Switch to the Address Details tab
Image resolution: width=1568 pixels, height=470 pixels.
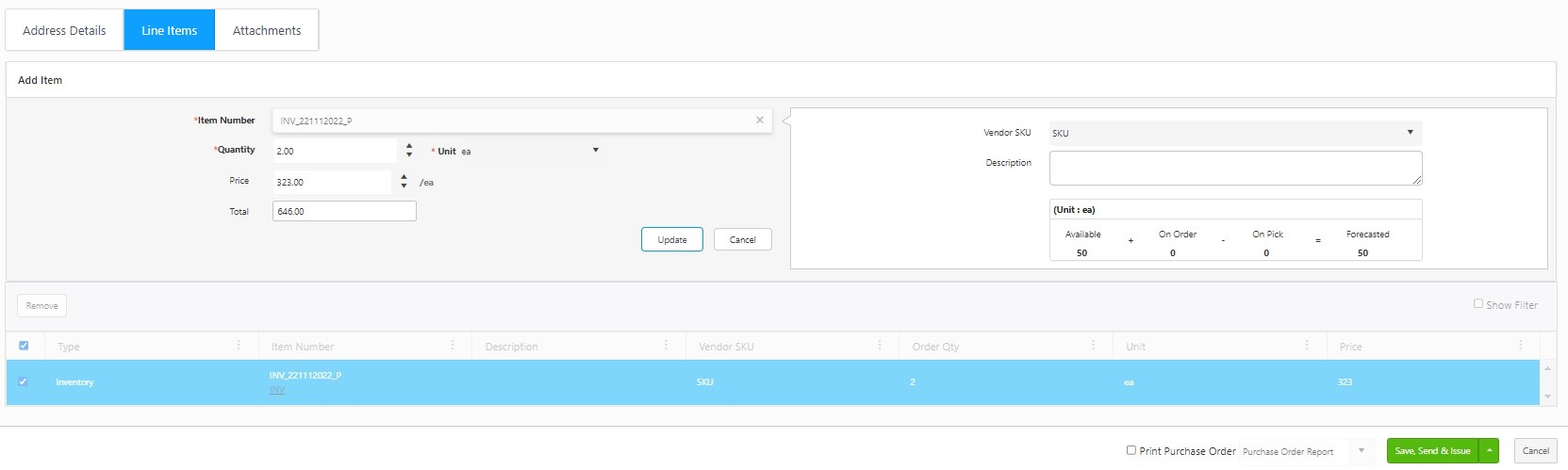[x=64, y=30]
